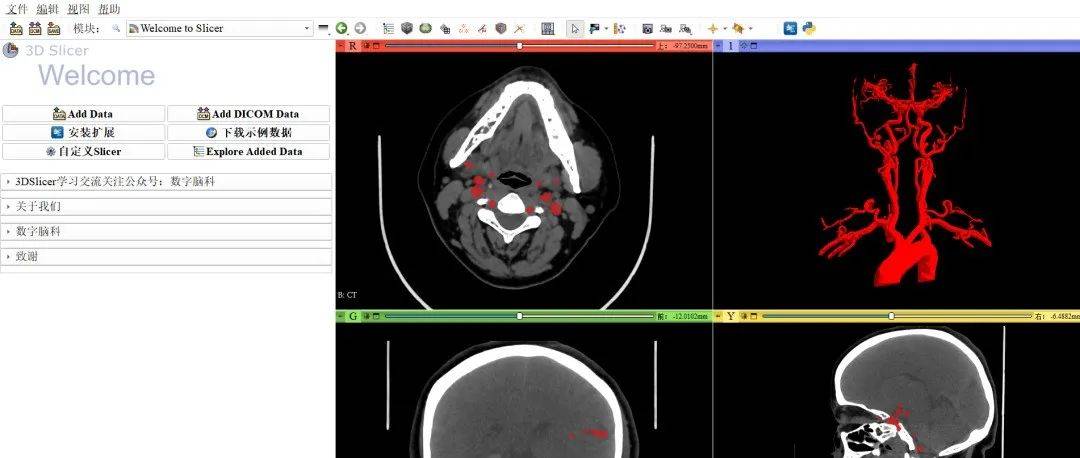The height and width of the screenshot is (458, 1080).
Task: Open the Segment Editor module icon
Action: tap(482, 29)
